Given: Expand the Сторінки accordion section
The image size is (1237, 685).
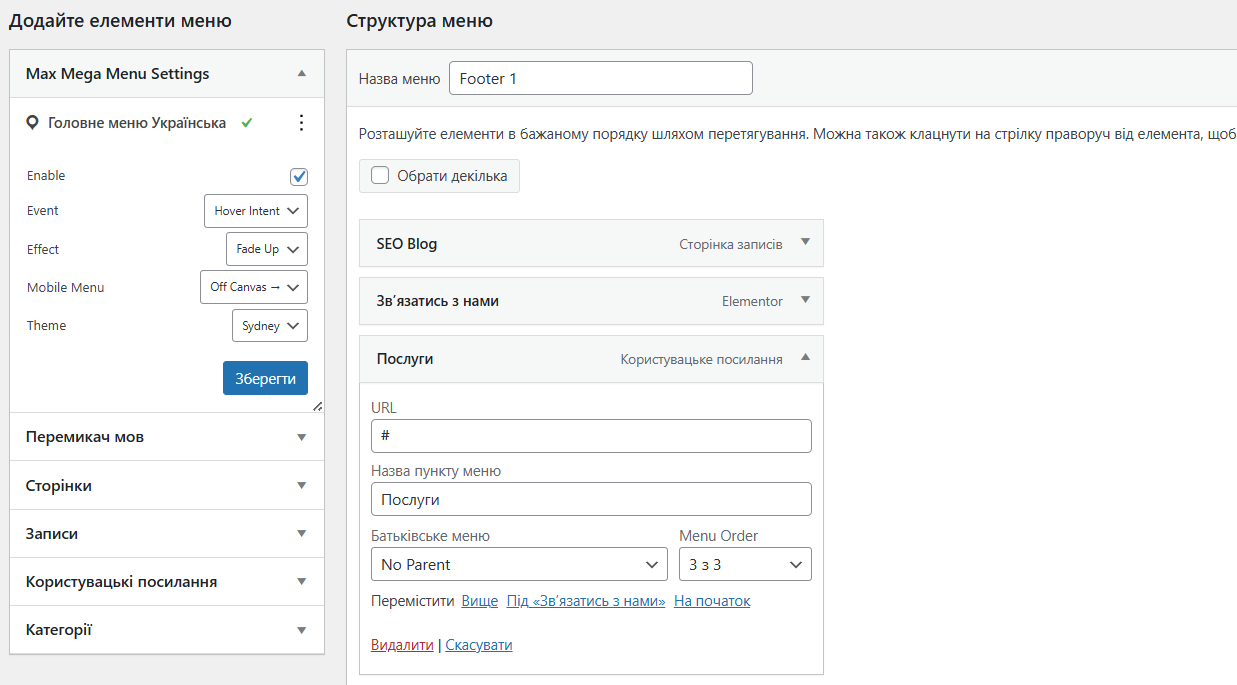Looking at the screenshot, I should pos(166,485).
